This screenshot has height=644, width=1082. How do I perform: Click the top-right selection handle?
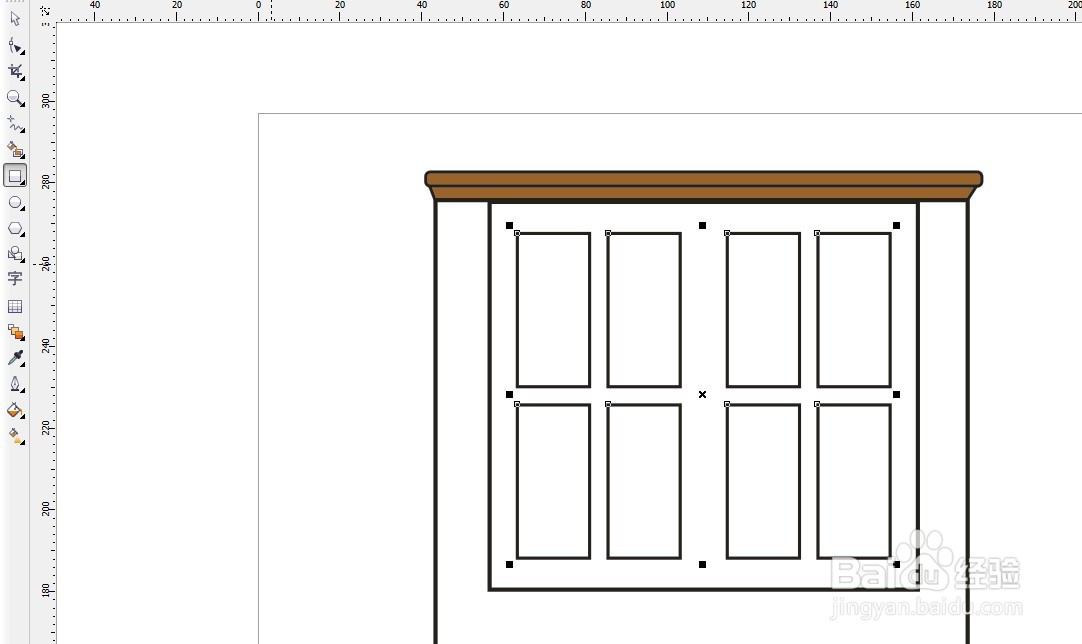point(896,226)
